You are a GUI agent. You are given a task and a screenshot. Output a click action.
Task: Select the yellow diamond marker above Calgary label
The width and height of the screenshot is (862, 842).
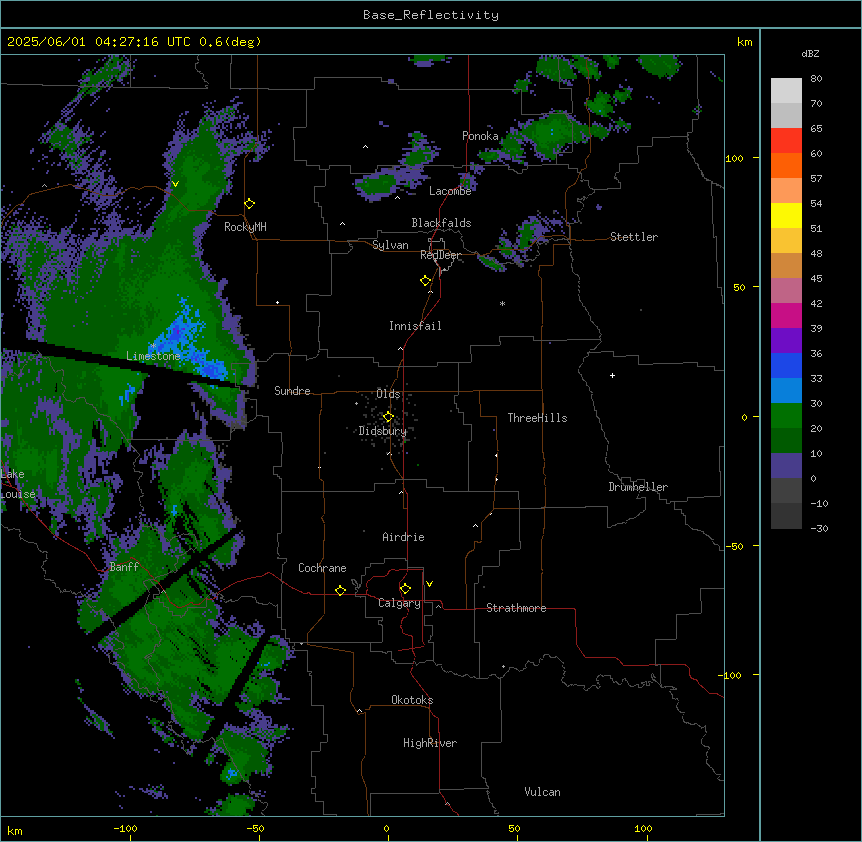pyautogui.click(x=405, y=589)
